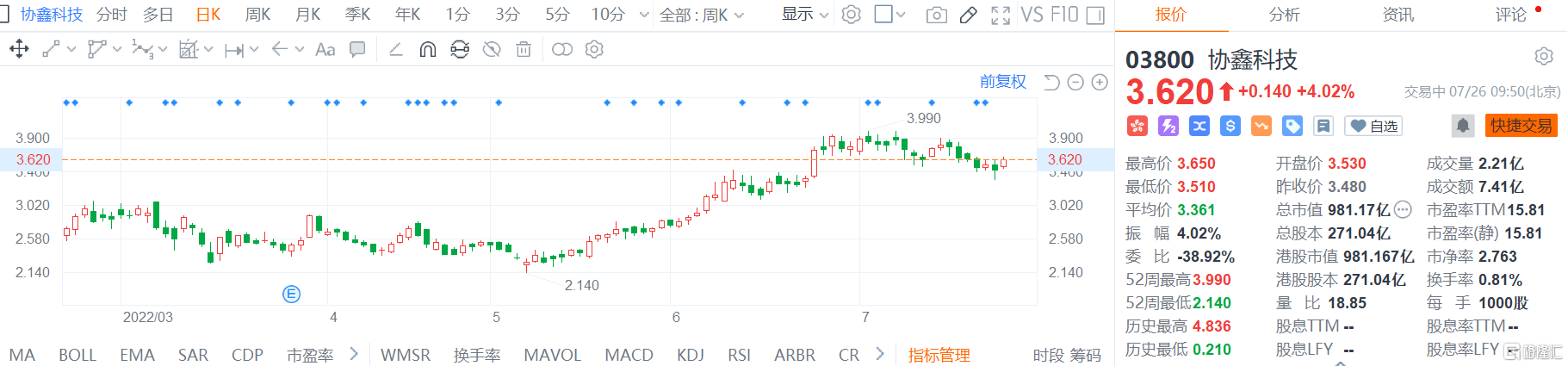Toggle the pencil drawing toolbar
Screen dimensions: 1568x366
(x=968, y=16)
